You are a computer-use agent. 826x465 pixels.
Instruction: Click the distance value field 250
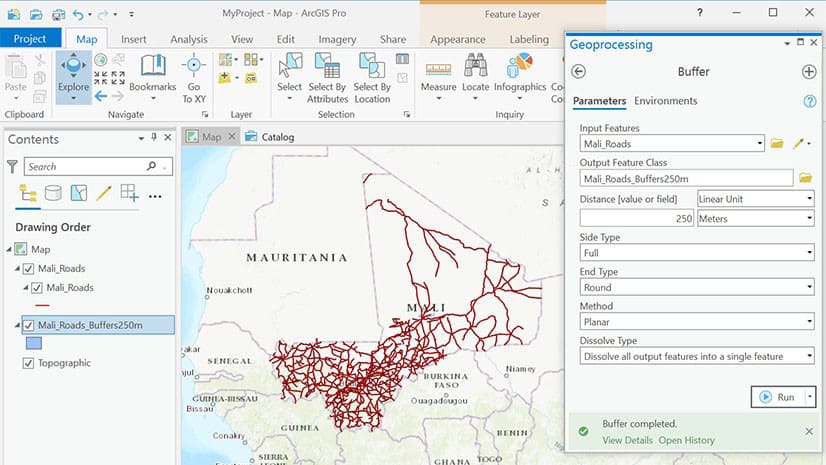636,218
